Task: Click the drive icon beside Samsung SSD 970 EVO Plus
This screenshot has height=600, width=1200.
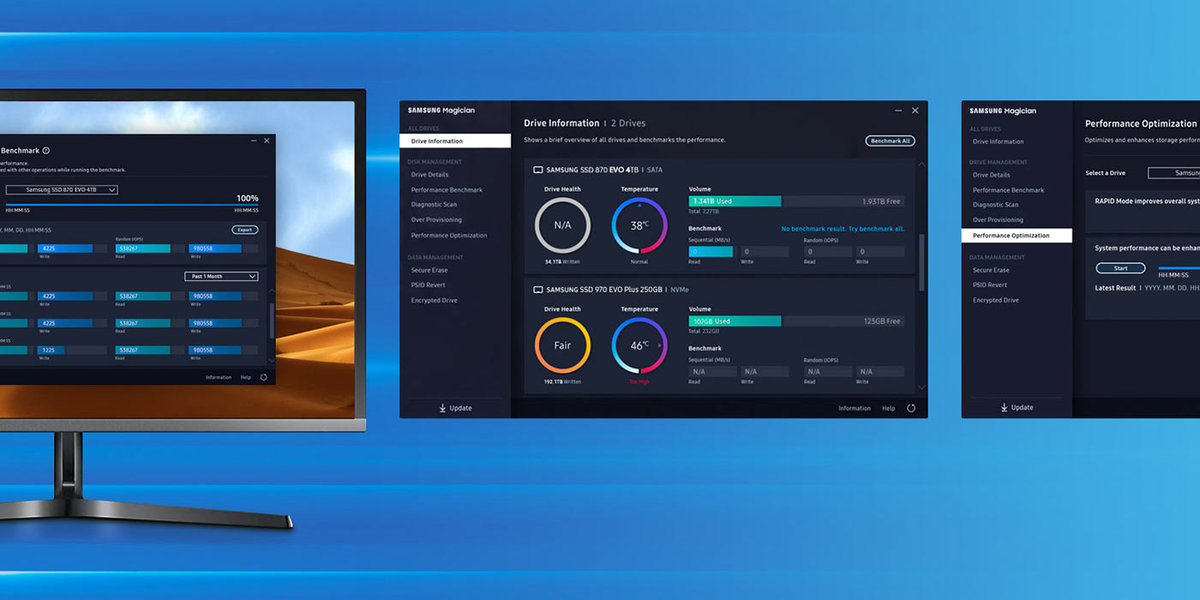Action: point(538,290)
